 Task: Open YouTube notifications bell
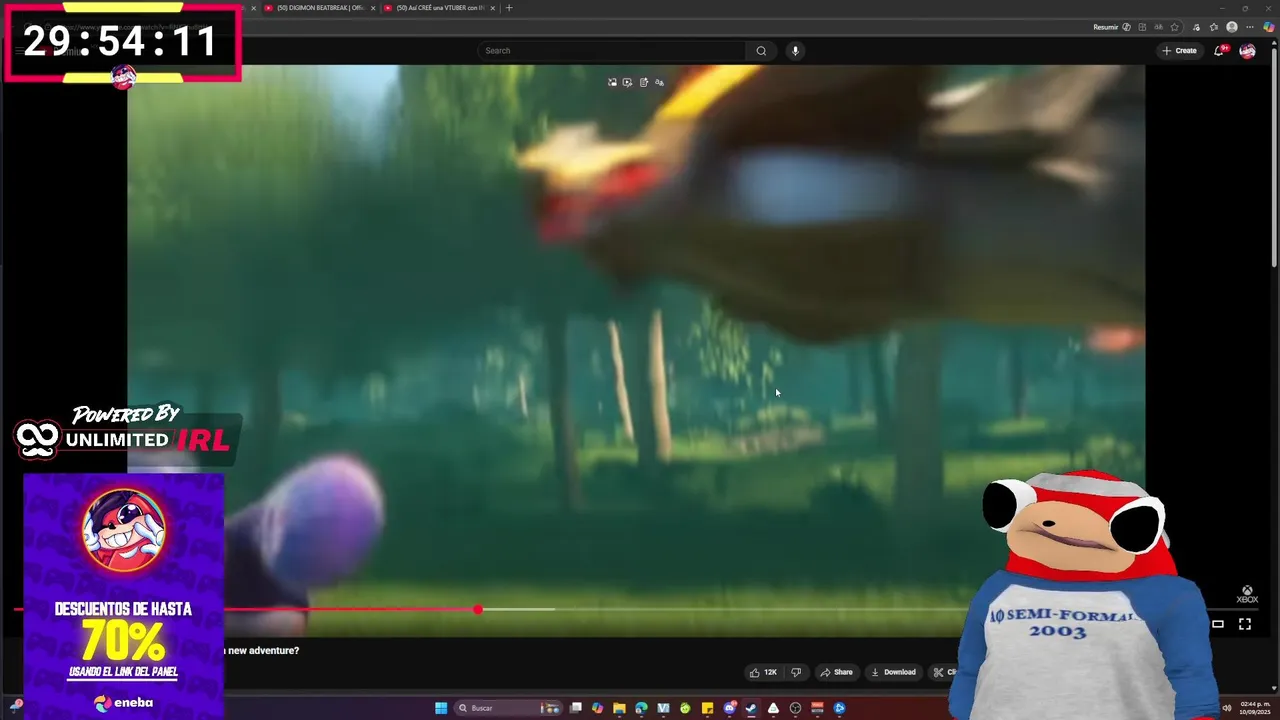[x=1219, y=50]
